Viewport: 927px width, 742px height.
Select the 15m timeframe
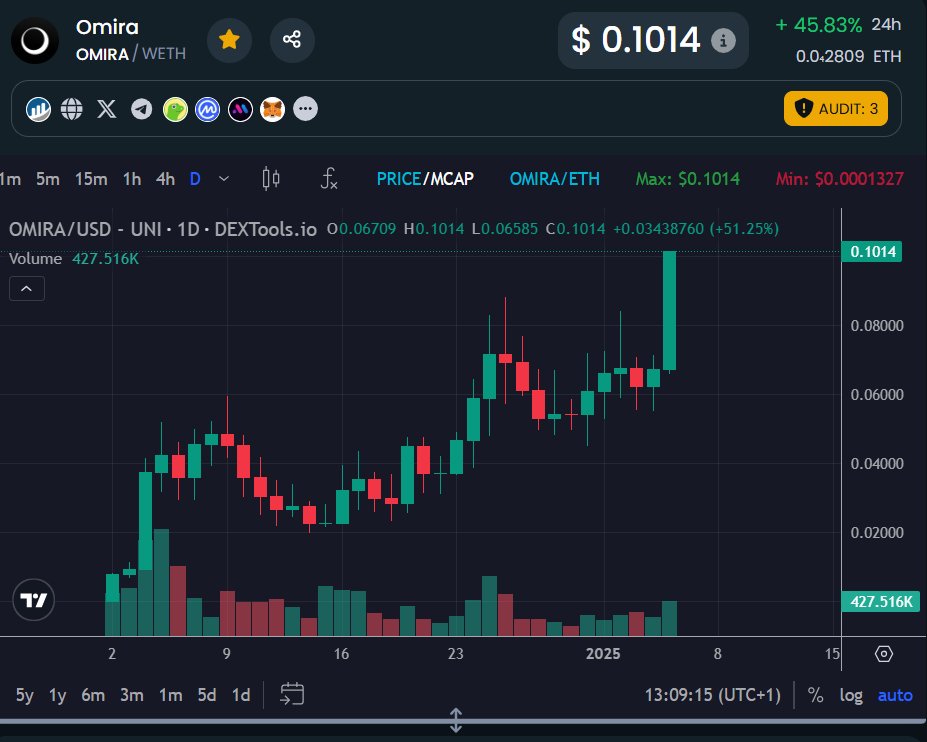(91, 179)
